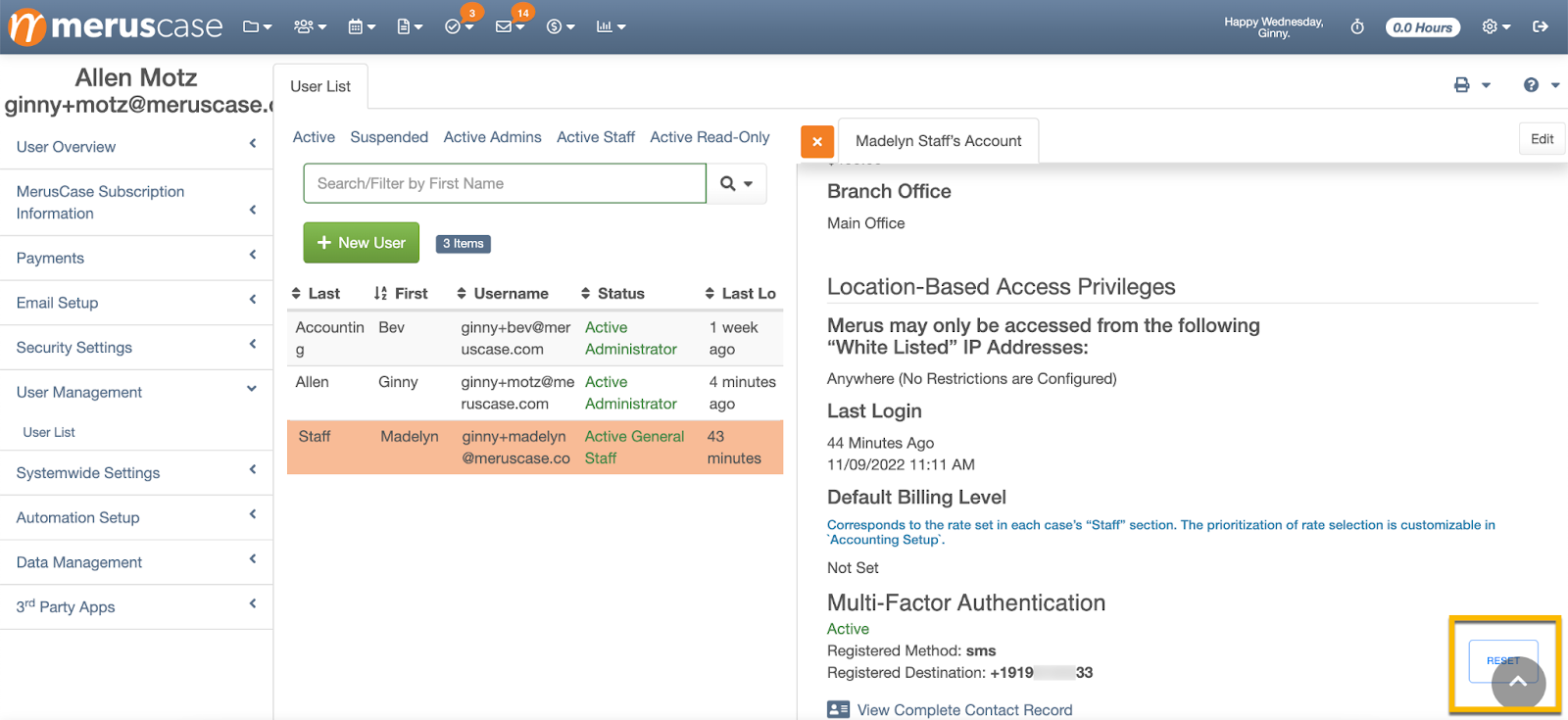
Task: Sort by Username column
Action: tap(503, 293)
